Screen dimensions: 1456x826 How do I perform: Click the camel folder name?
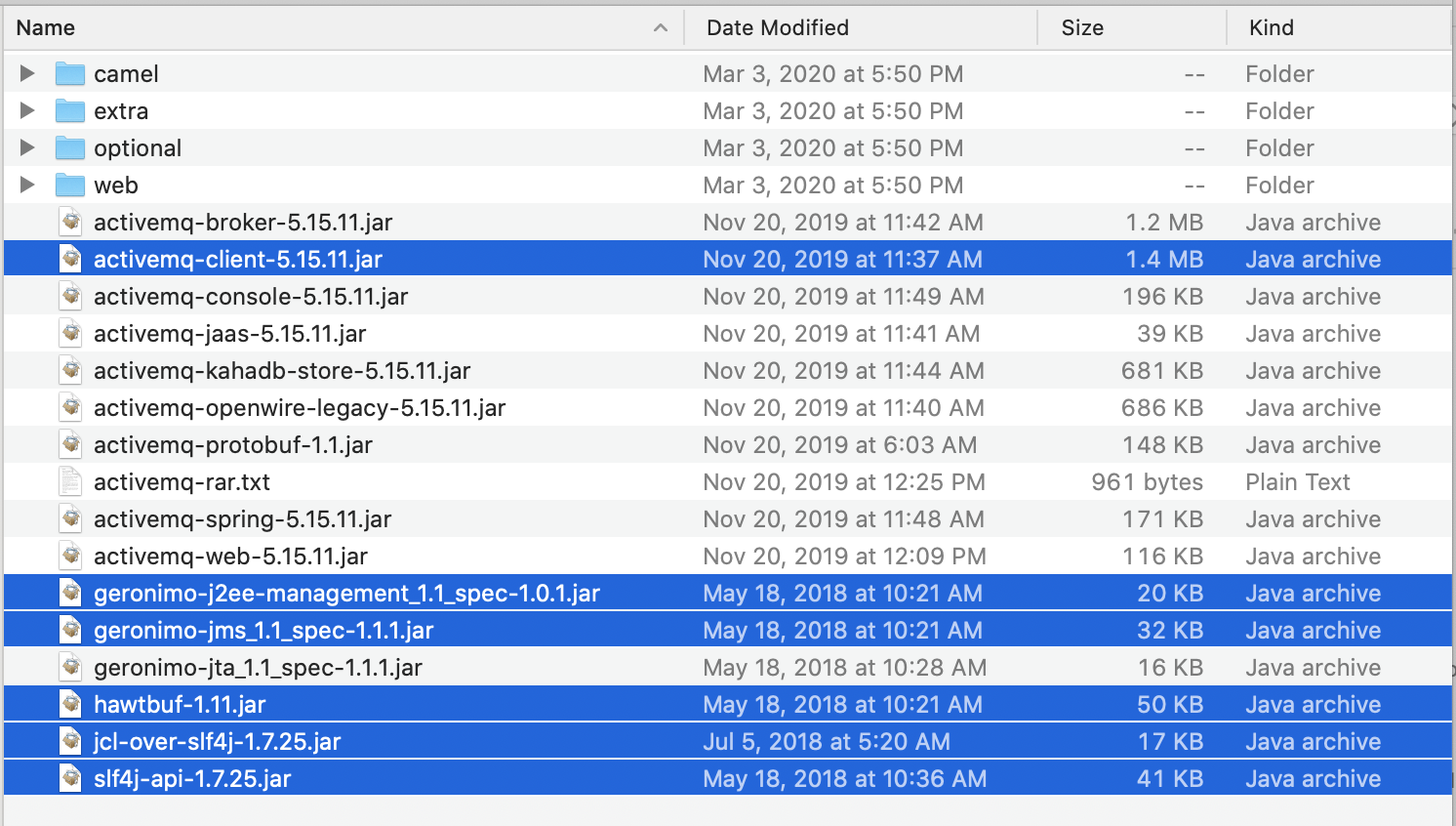click(x=126, y=74)
